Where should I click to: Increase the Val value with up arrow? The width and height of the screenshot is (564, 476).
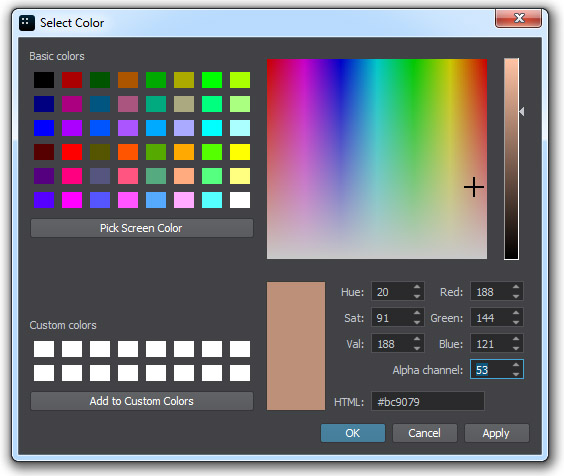pos(417,339)
